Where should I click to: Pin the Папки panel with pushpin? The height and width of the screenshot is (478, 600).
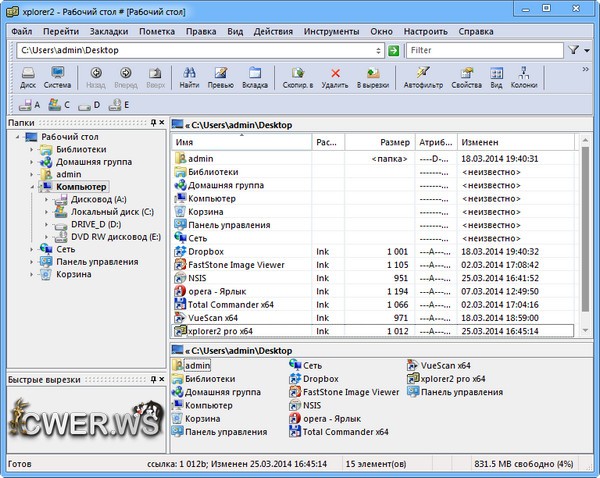[x=153, y=123]
